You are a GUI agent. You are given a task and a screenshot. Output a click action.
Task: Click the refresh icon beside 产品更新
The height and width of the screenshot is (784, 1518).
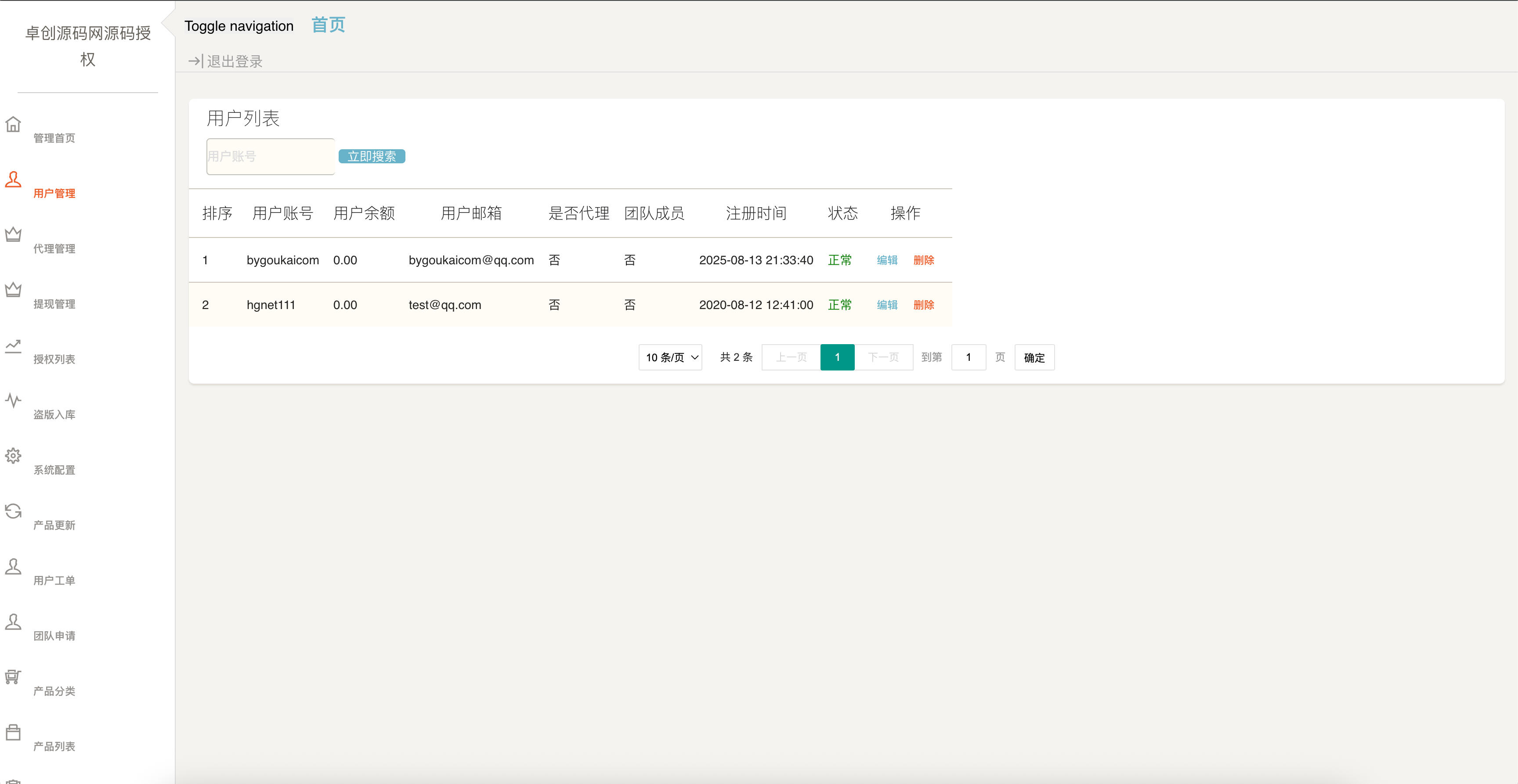click(13, 511)
